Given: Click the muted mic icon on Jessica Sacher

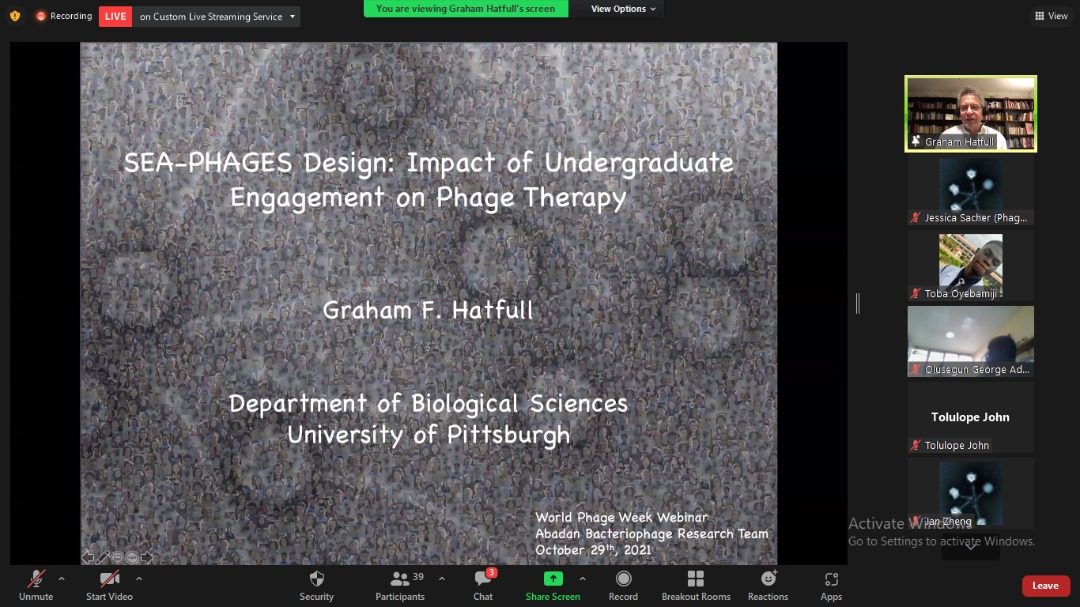Looking at the screenshot, I should coord(915,218).
